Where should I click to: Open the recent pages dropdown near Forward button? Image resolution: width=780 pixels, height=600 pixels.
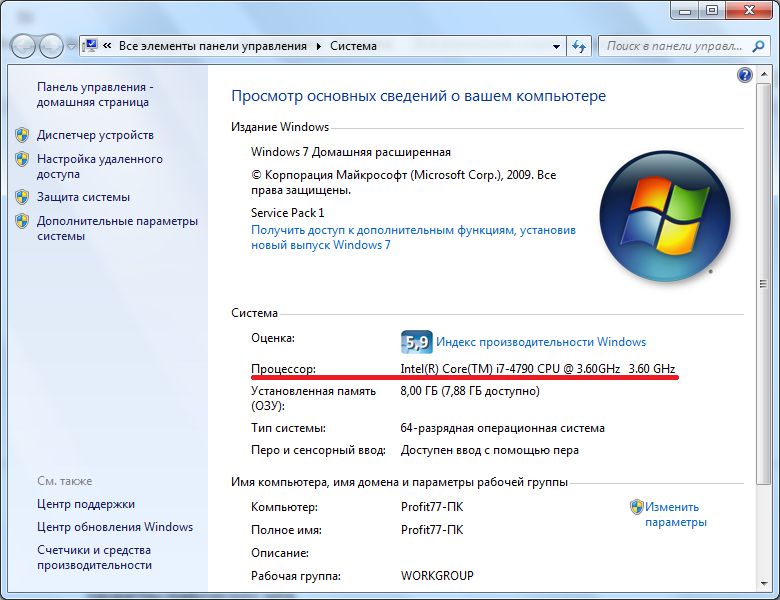(71, 46)
